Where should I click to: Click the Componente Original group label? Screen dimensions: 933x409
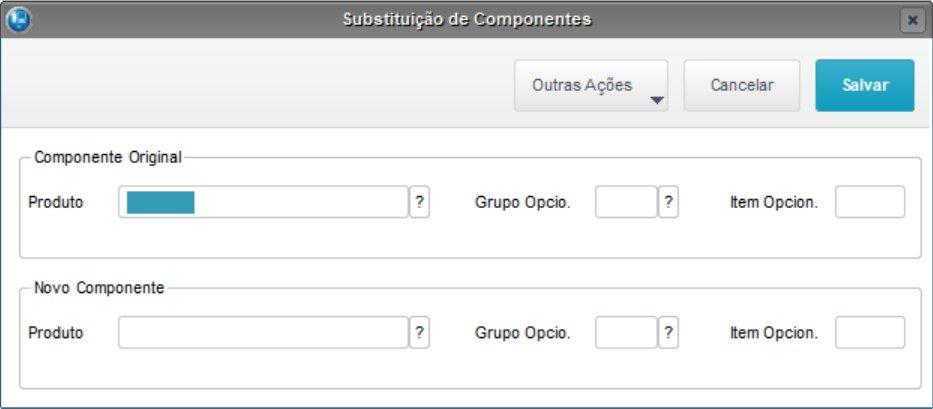[x=108, y=157]
